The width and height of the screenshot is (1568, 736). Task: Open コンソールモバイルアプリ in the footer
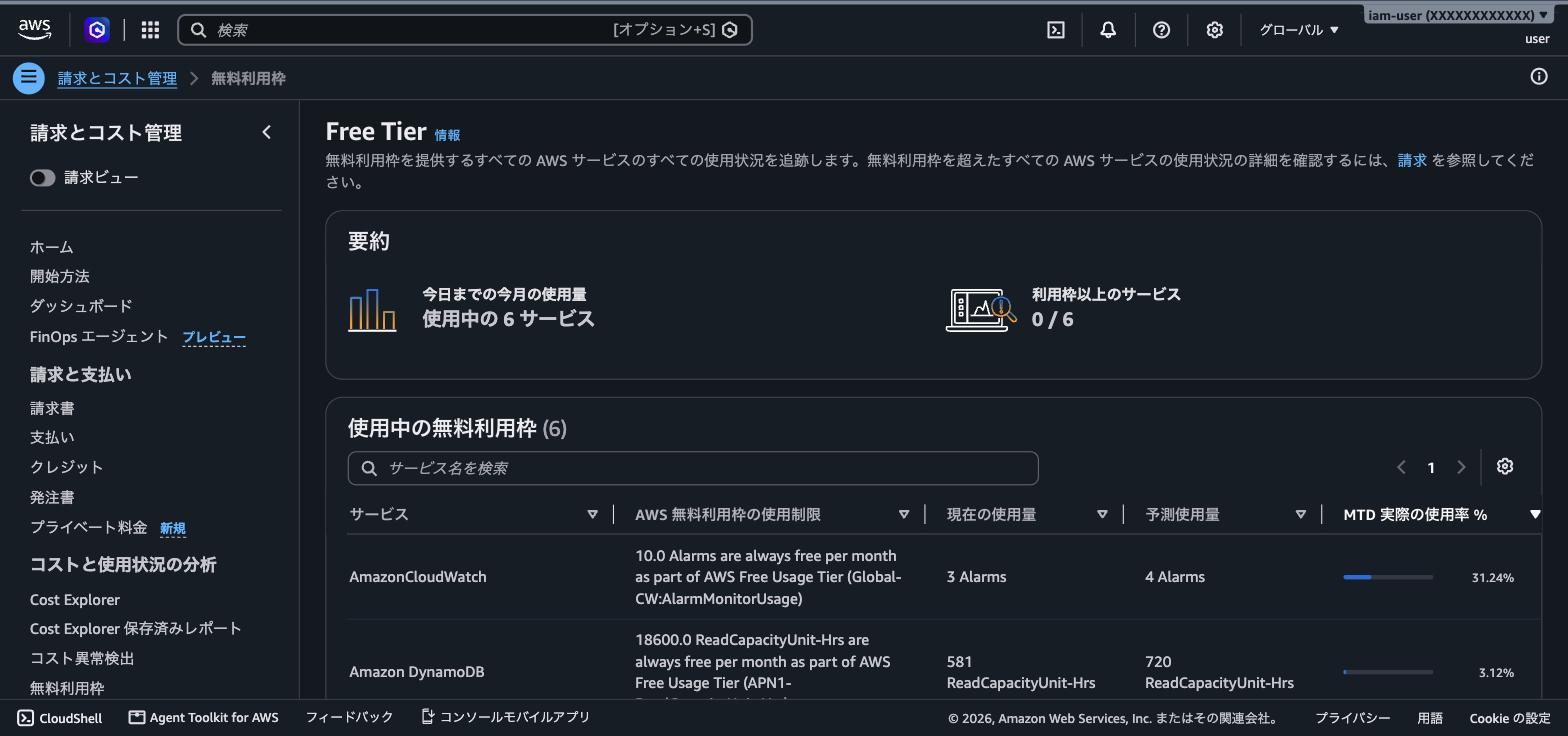[x=505, y=717]
